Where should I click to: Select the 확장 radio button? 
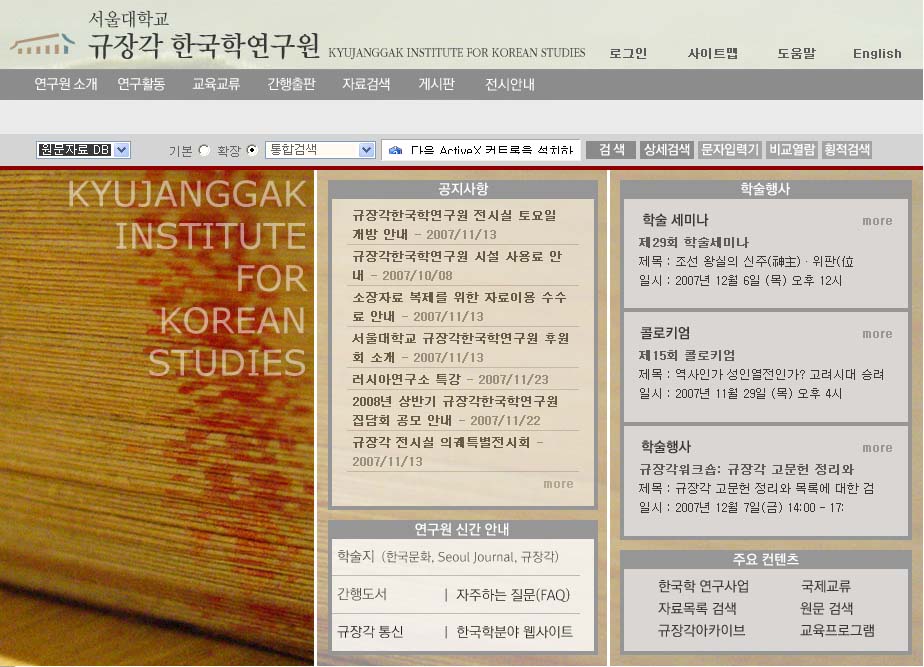click(252, 150)
